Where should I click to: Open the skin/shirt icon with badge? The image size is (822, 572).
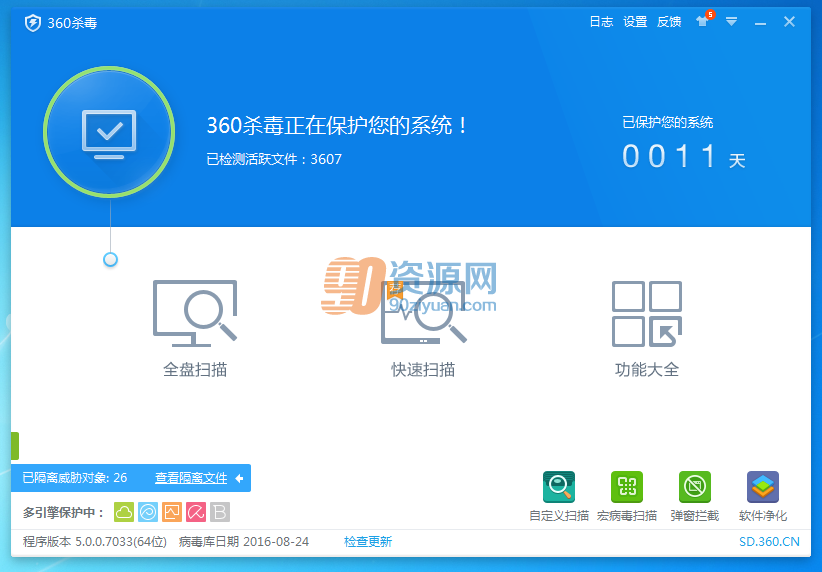704,20
